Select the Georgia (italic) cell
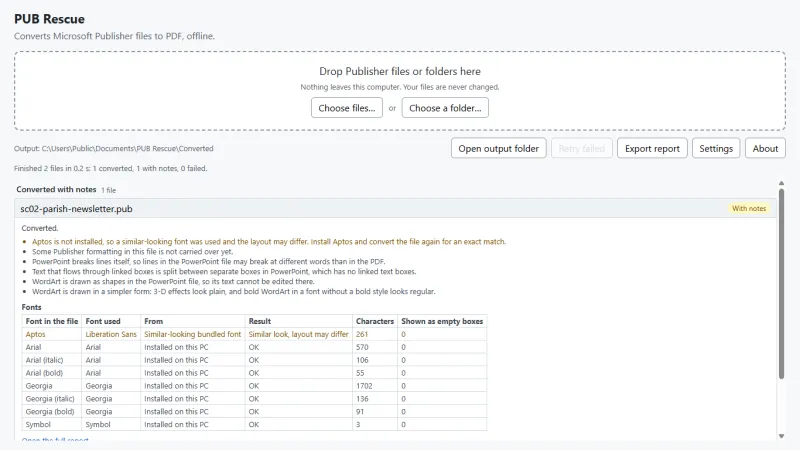 [50, 398]
